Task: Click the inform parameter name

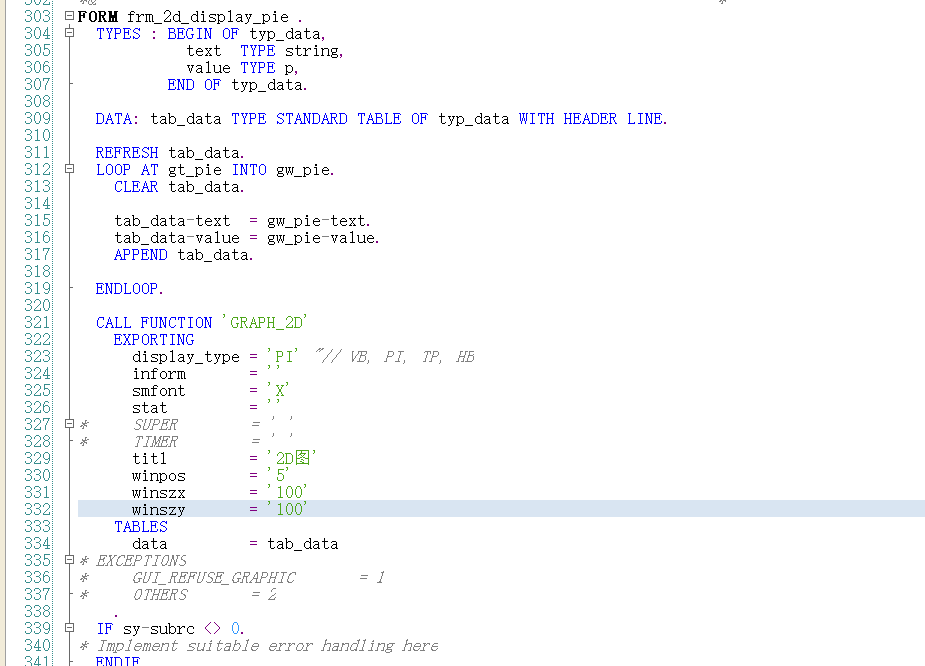Action: coord(159,374)
